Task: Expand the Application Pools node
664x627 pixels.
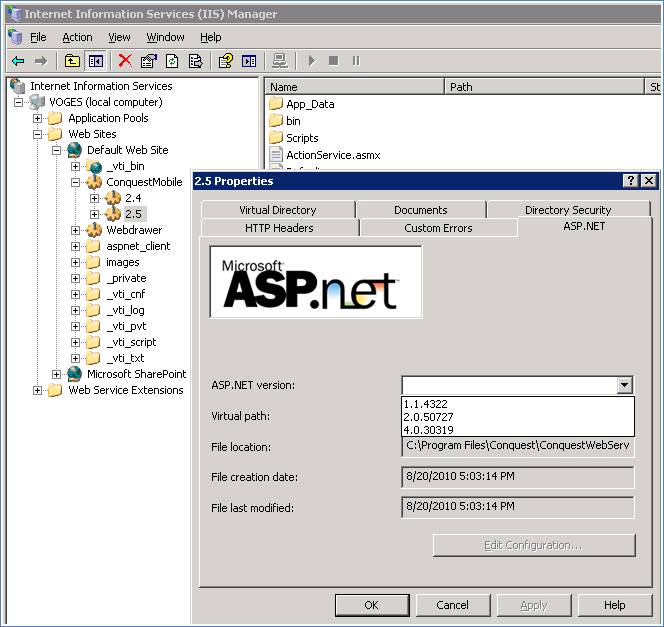Action: pos(37,119)
